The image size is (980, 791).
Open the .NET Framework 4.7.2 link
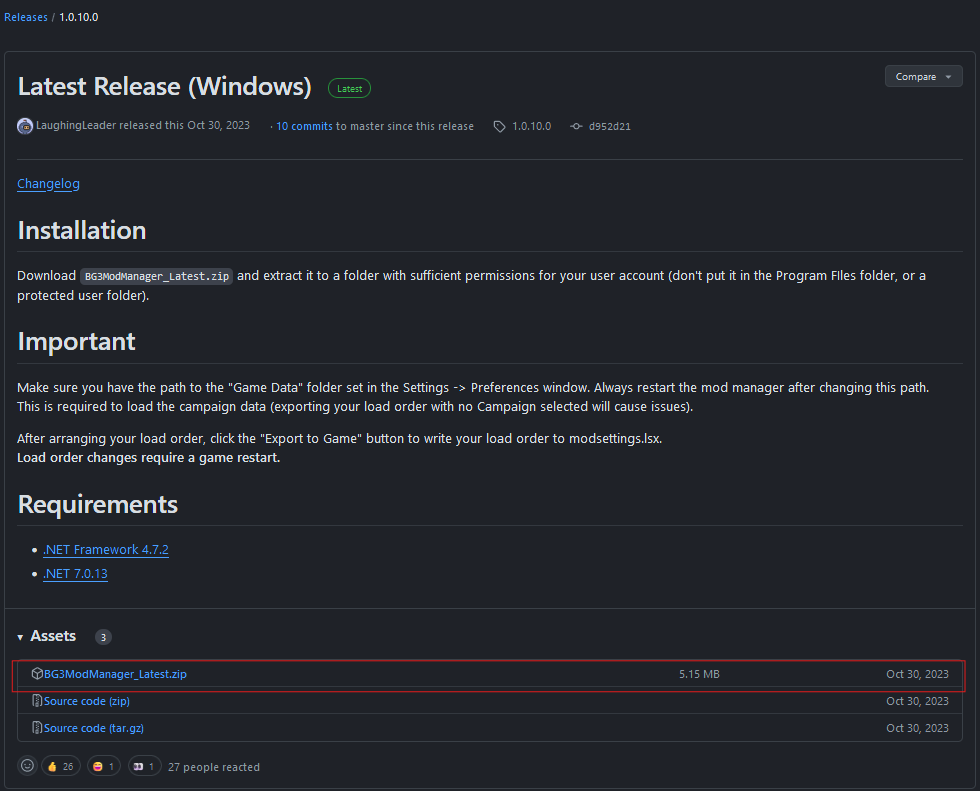click(106, 549)
